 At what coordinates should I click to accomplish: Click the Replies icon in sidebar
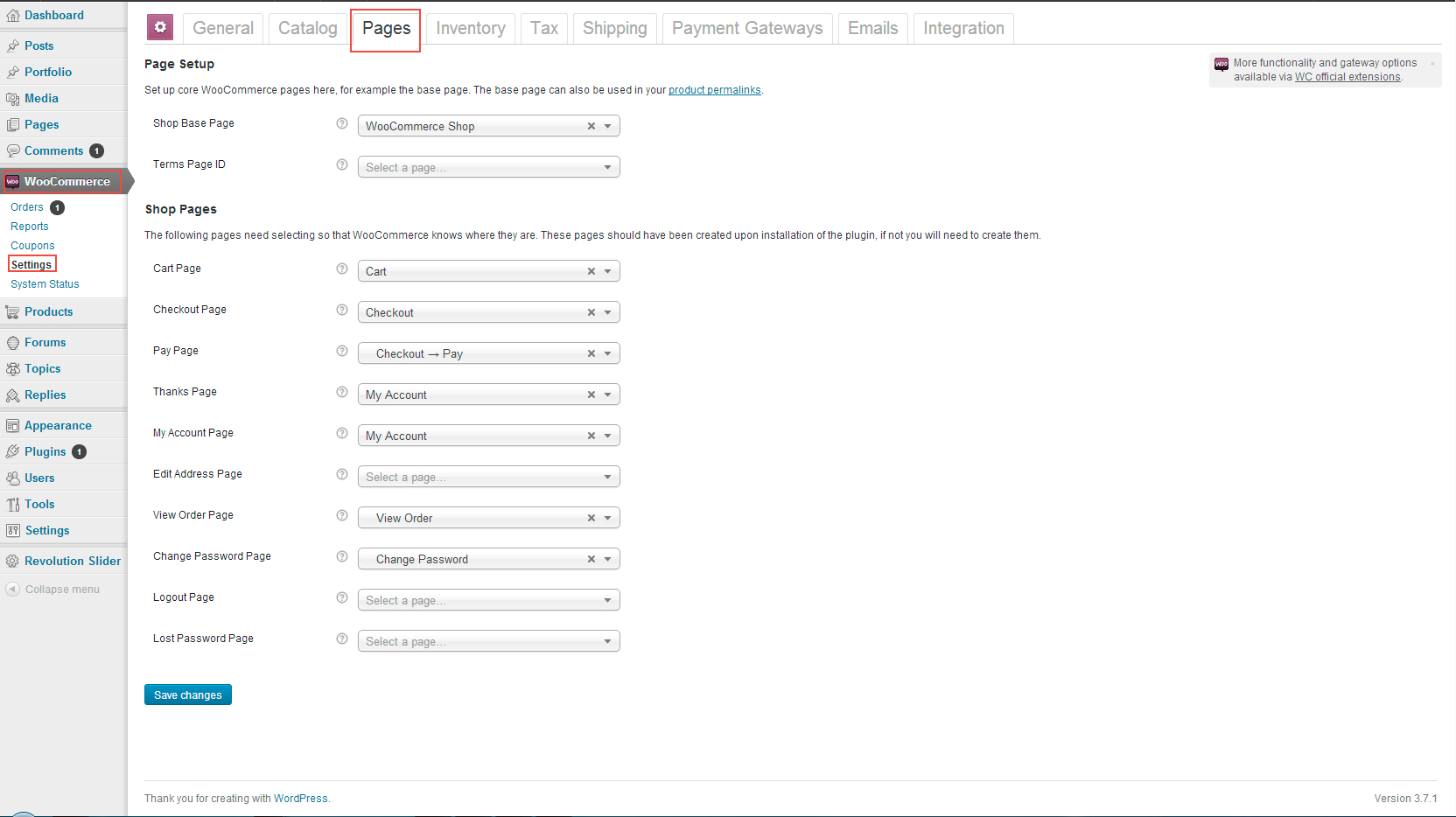pos(13,395)
